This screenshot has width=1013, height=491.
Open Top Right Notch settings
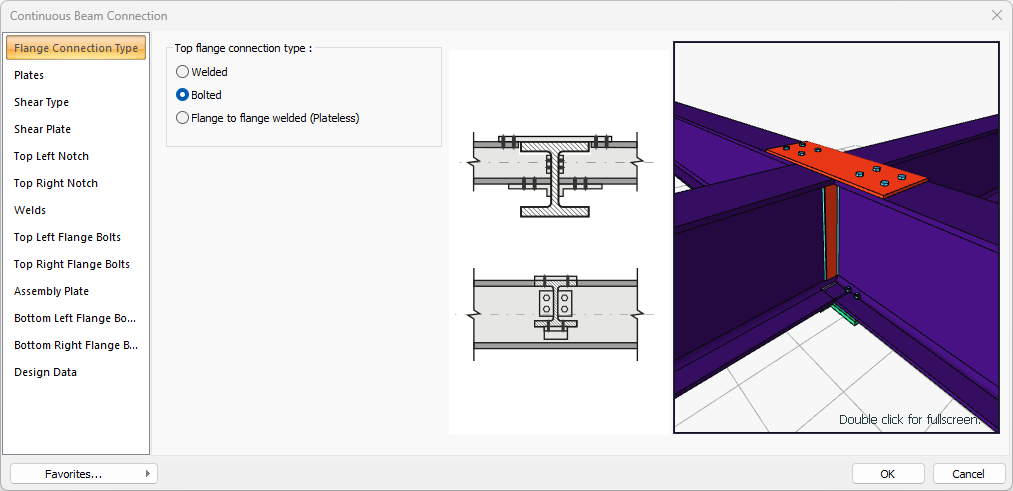(56, 183)
